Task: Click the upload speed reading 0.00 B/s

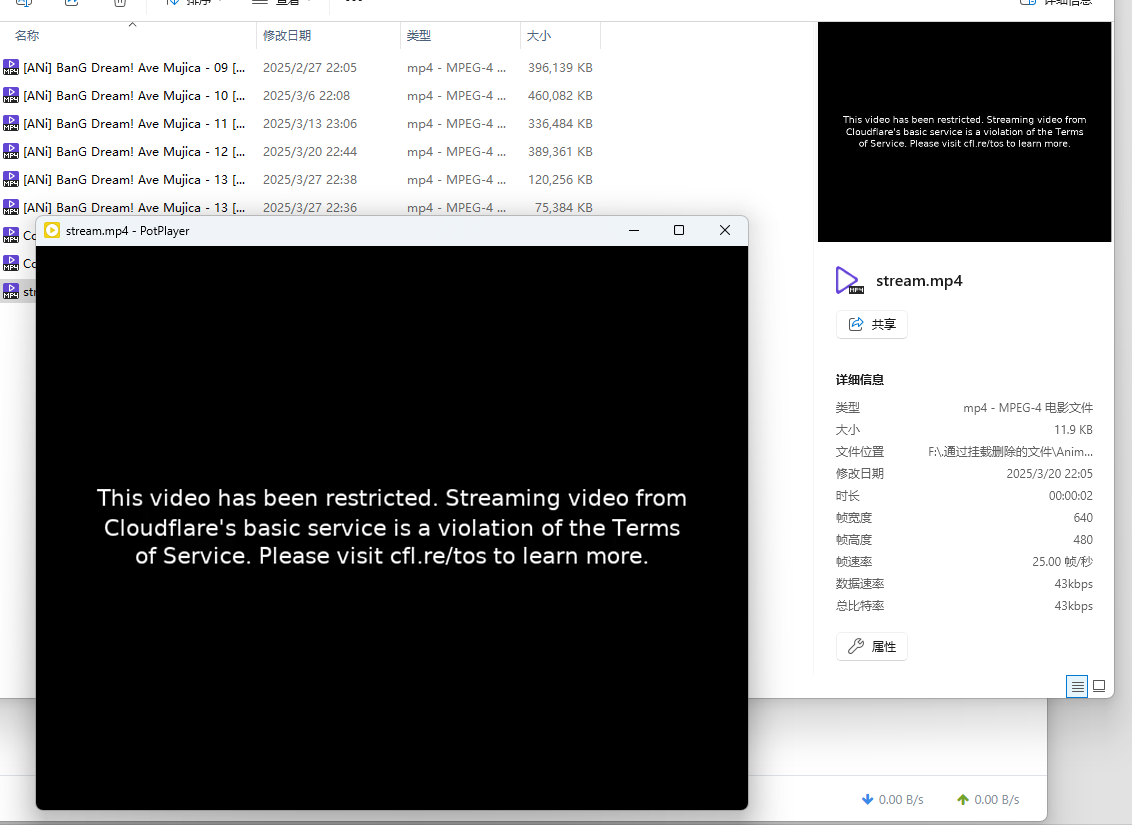Action: pos(997,800)
